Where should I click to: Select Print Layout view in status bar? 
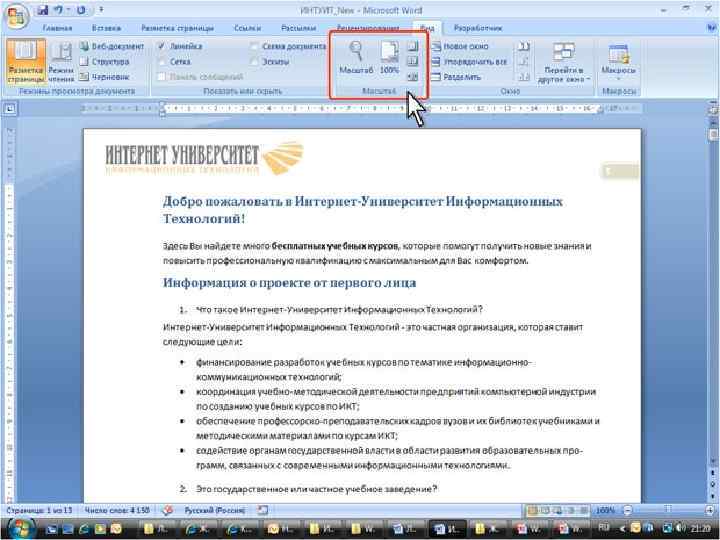[x=533, y=510]
